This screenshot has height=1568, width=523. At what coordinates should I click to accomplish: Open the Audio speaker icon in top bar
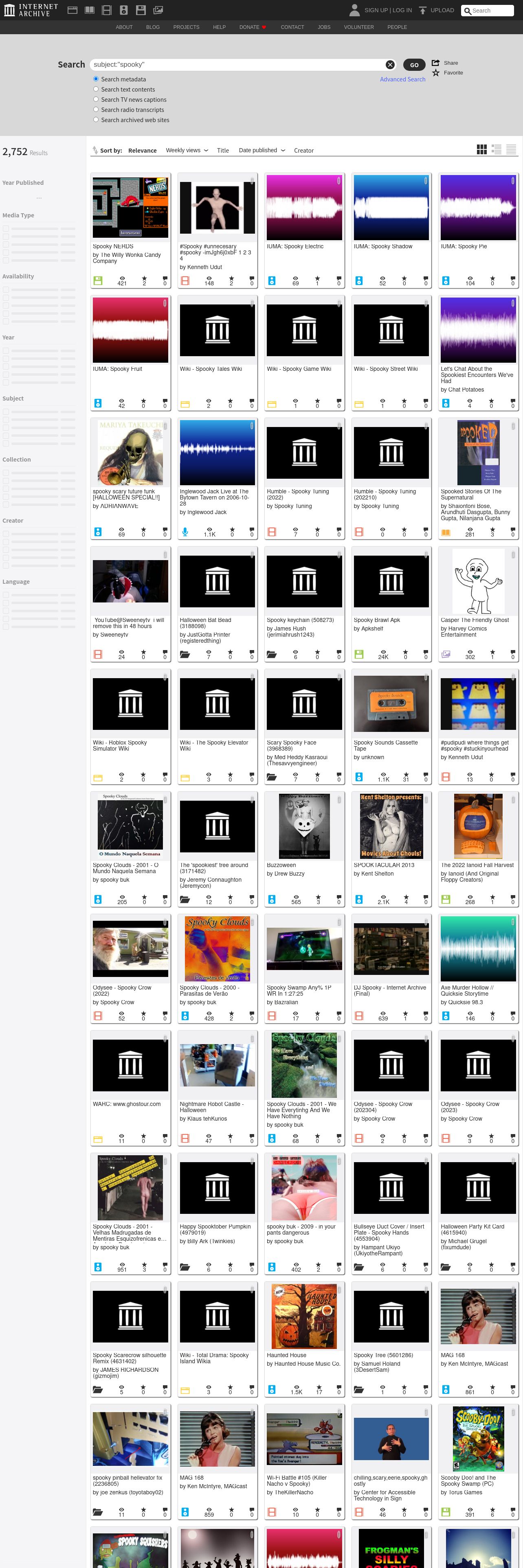[123, 10]
